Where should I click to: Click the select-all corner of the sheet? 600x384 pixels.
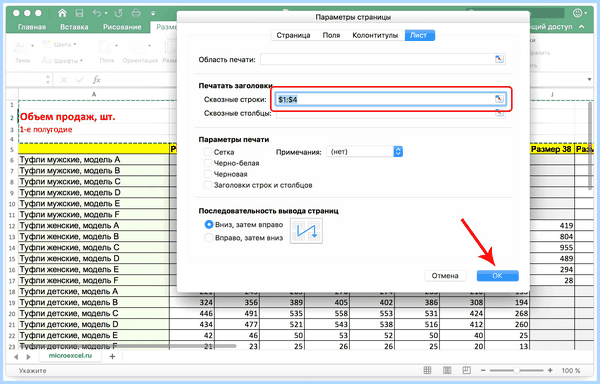[x=12, y=94]
